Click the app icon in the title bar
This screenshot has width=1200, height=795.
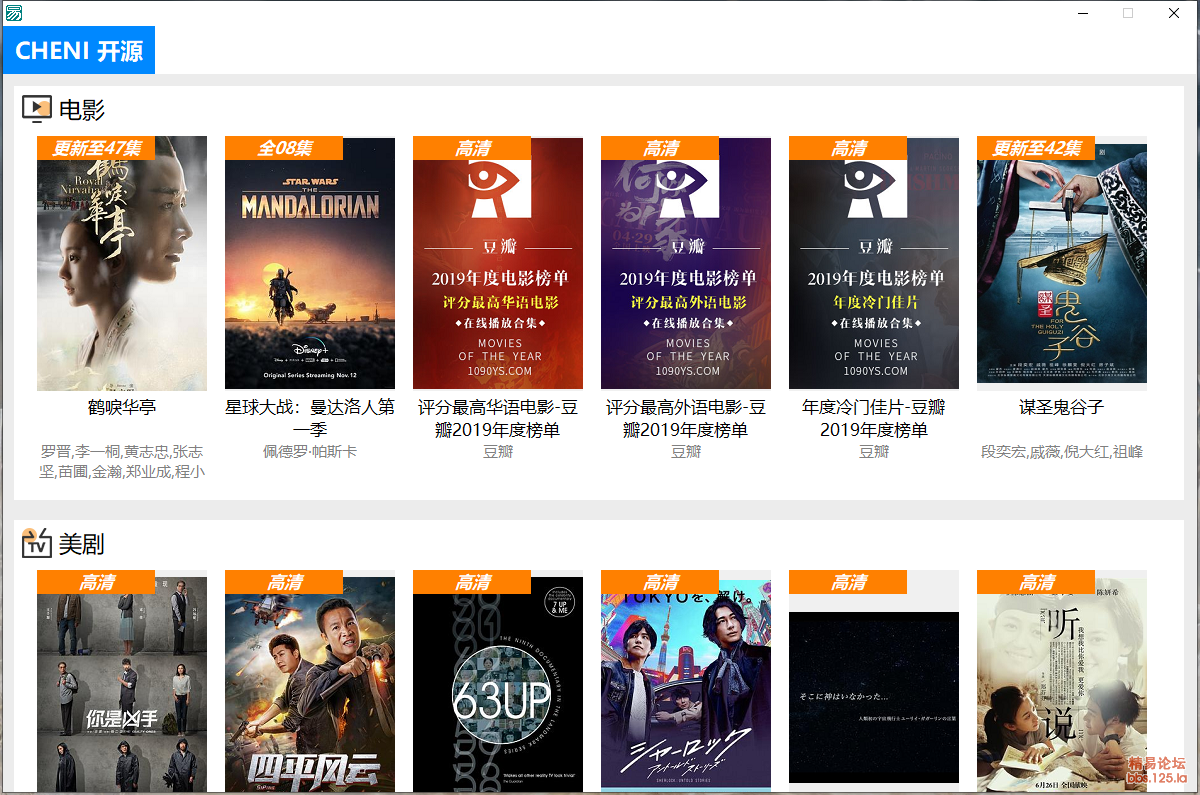point(13,13)
